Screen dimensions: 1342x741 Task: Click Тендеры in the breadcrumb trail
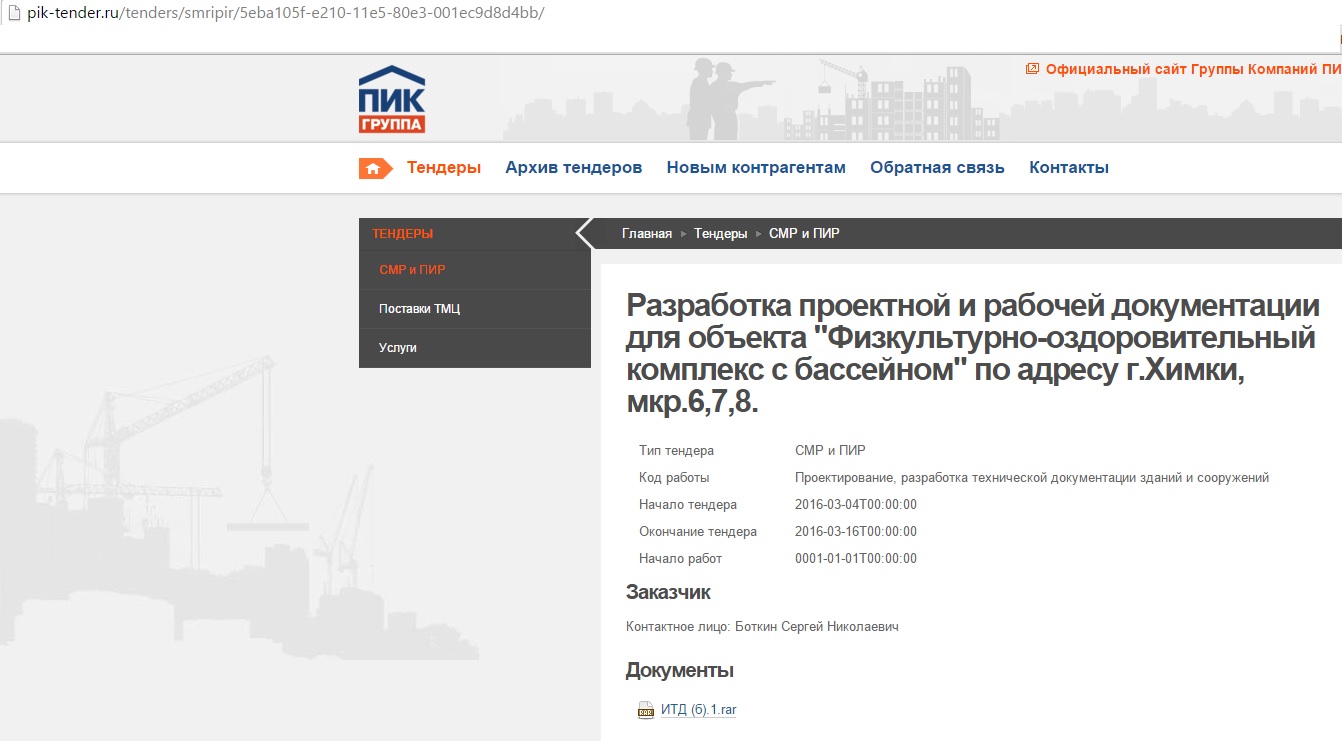(720, 234)
